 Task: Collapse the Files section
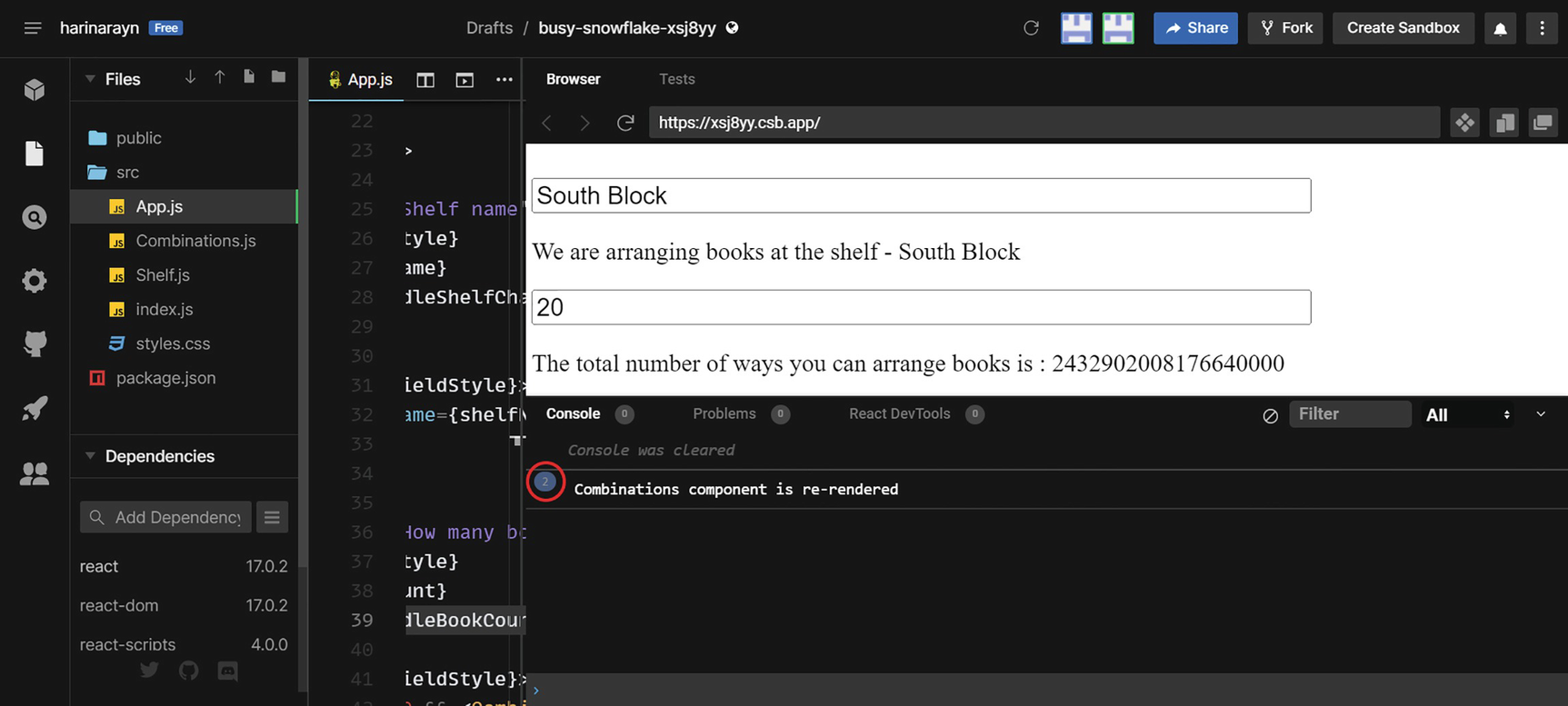(x=90, y=79)
